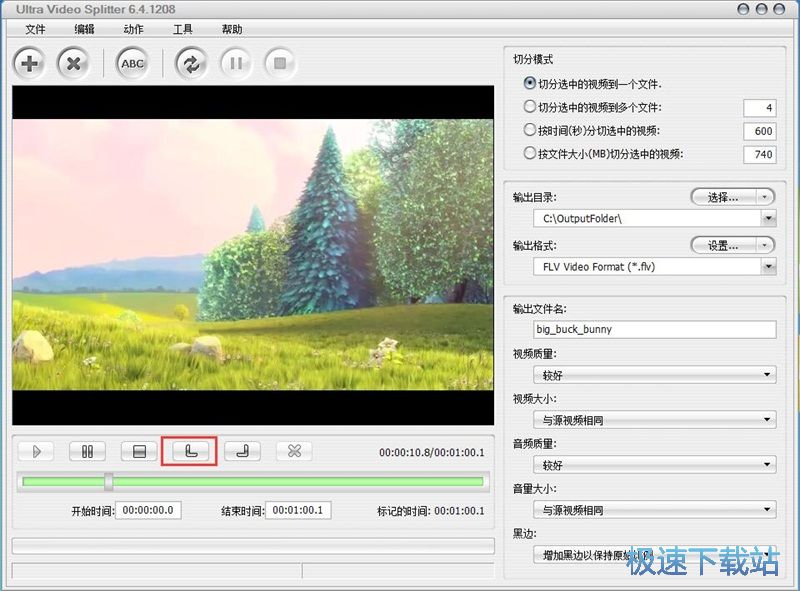800x591 pixels.
Task: Open the 黑边 letterbox dropdown
Action: click(x=655, y=555)
